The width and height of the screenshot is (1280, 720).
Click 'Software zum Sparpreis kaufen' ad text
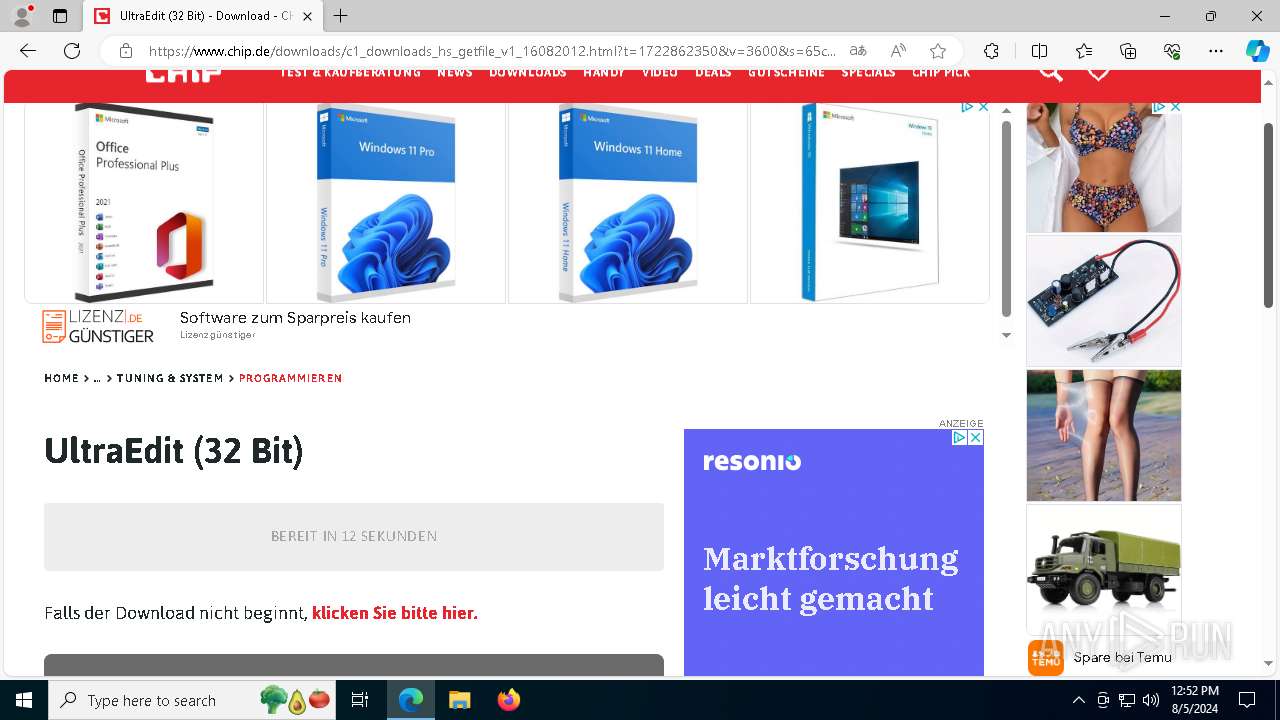295,318
